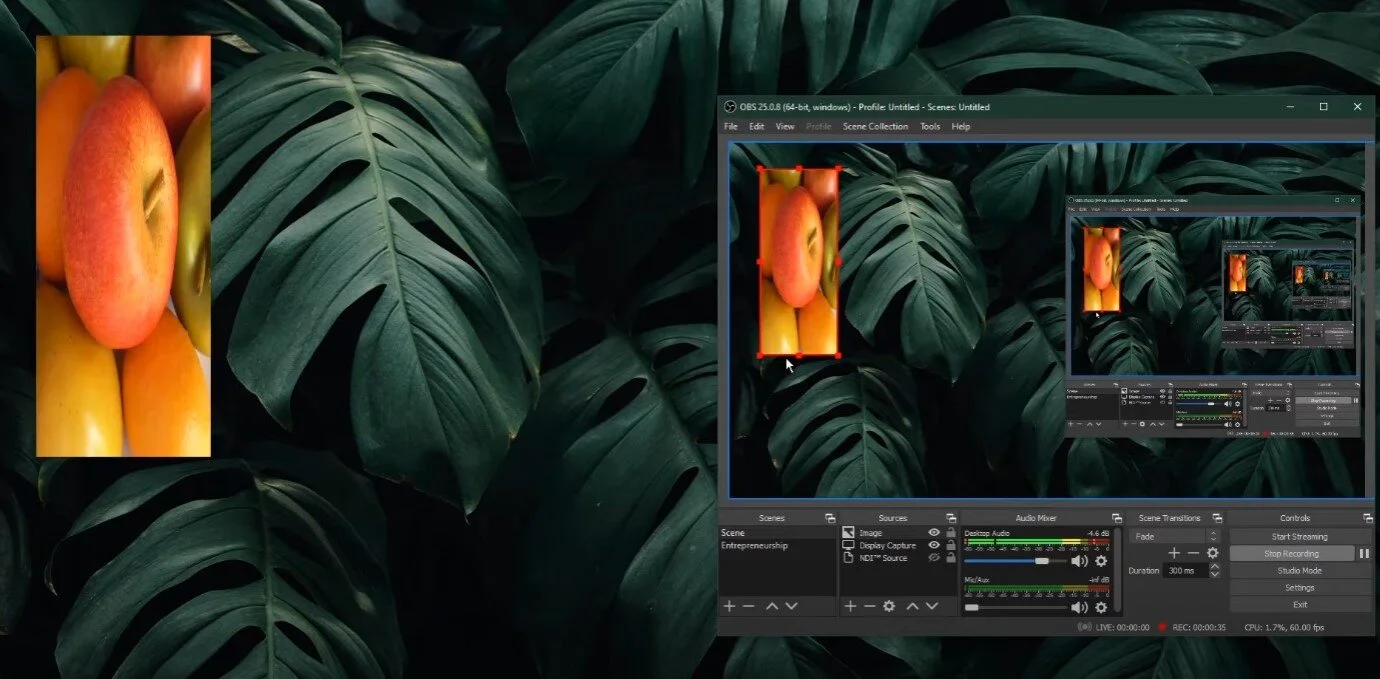Screen dimensions: 1380x679
Task: Open the Tools menu
Action: pos(930,126)
